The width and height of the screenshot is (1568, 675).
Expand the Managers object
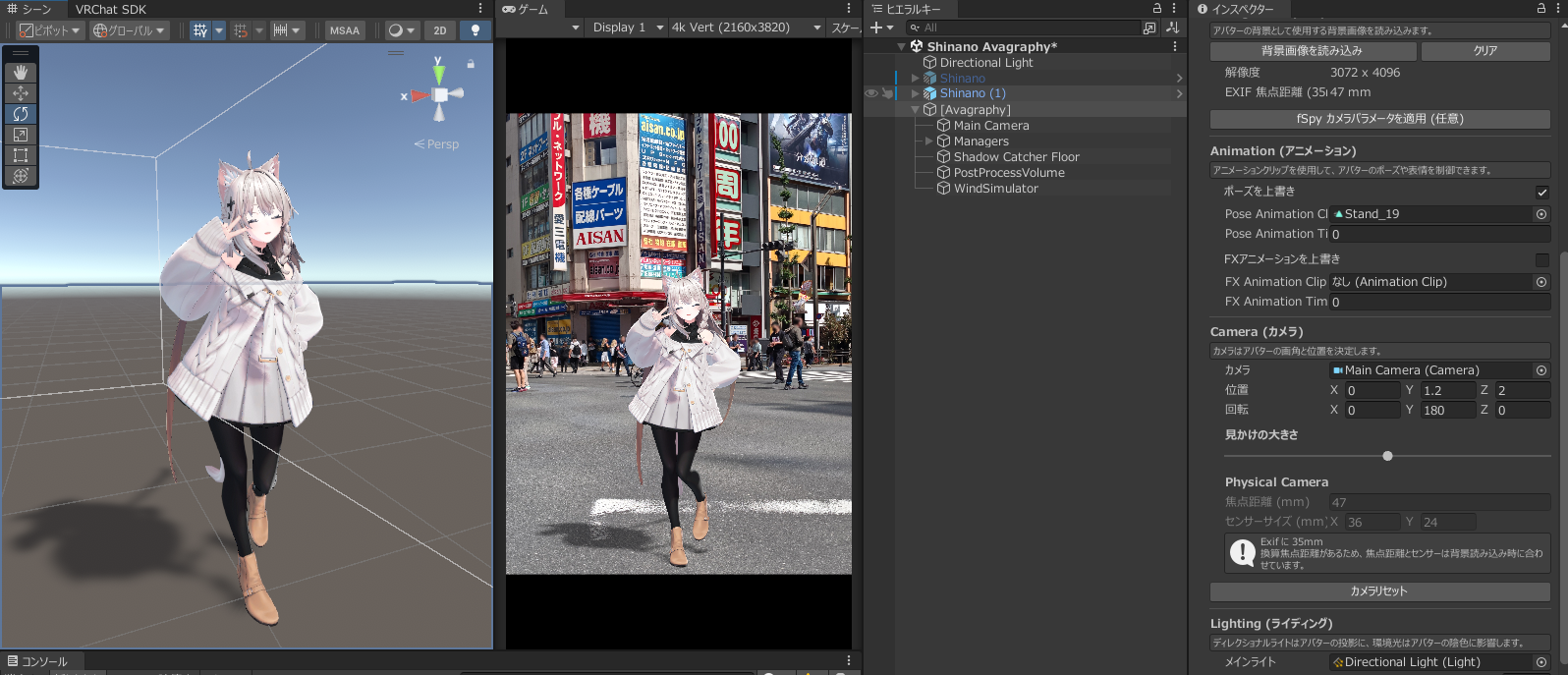[x=929, y=141]
